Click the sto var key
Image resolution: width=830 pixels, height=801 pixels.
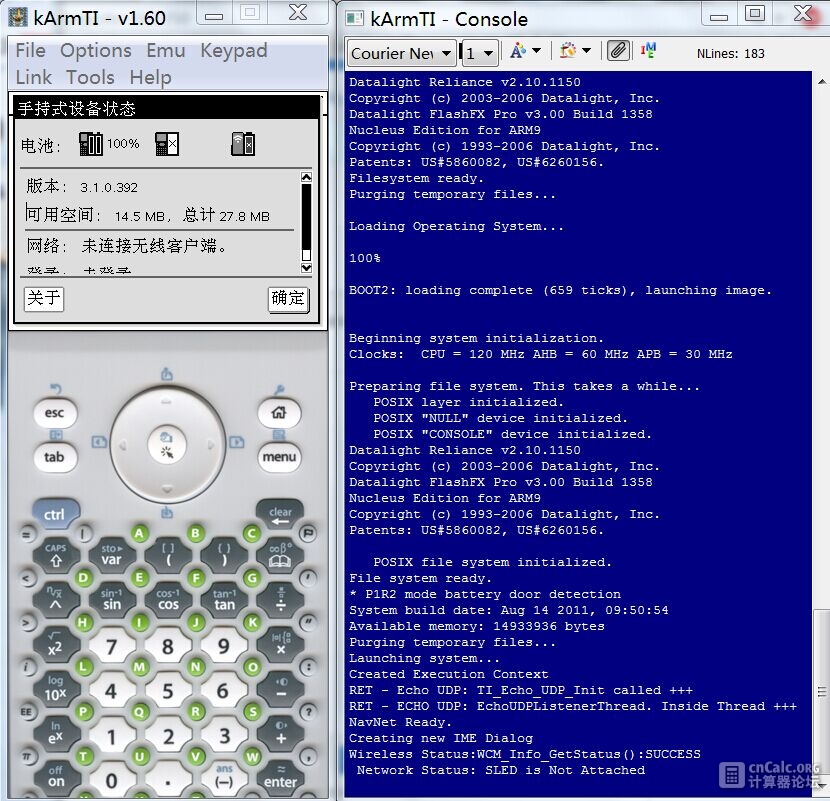click(112, 555)
